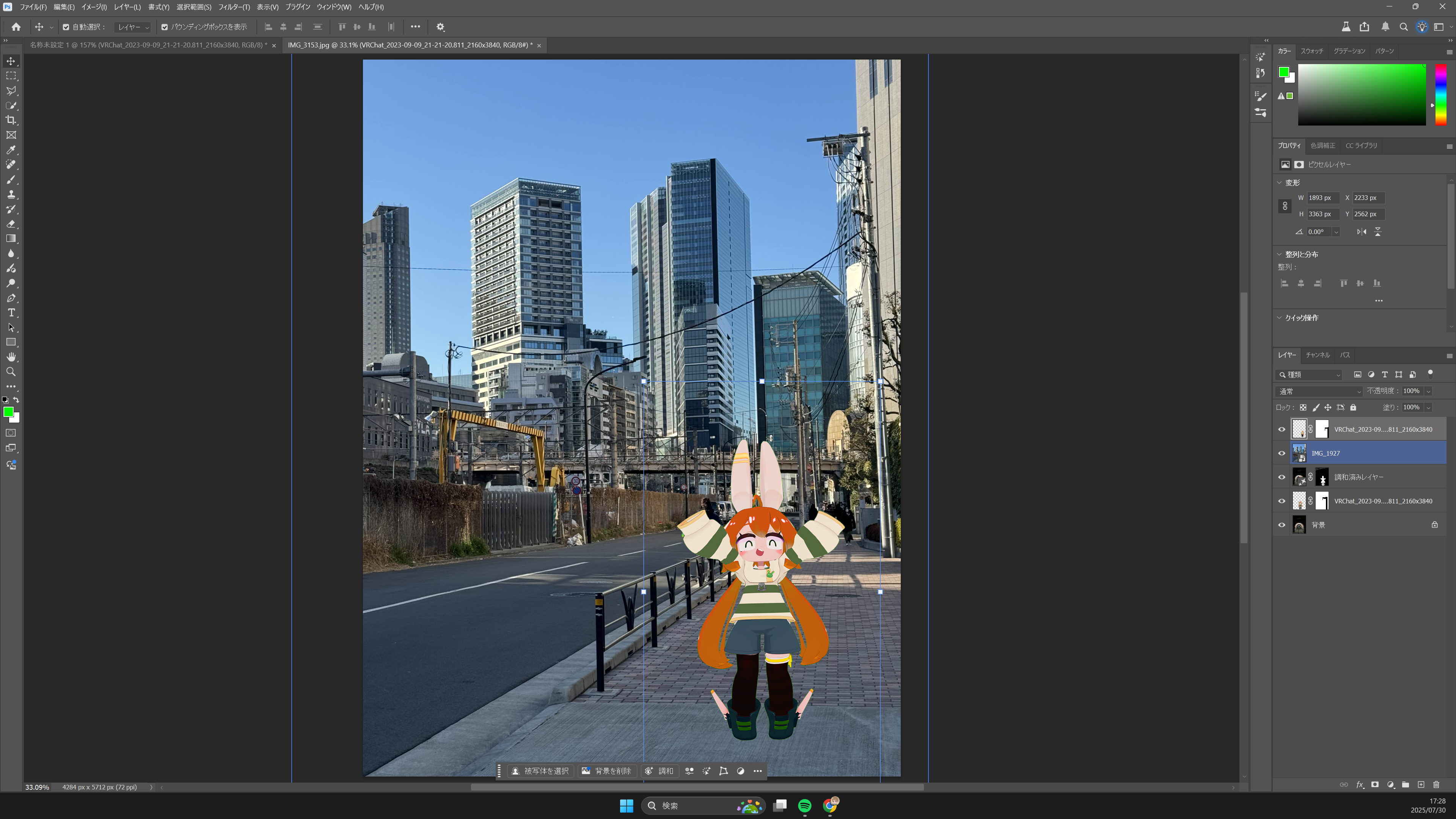Click the Home icon in options bar
The image size is (1456, 819).
16,27
